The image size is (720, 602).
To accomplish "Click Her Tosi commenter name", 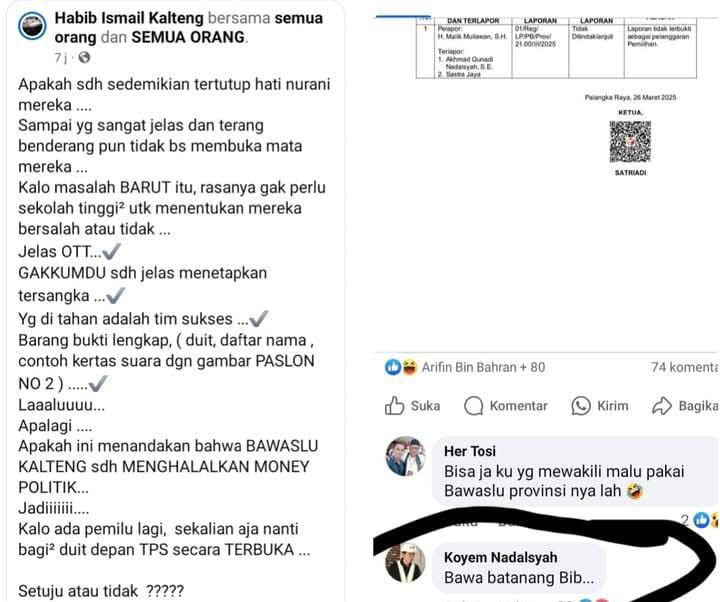I will [470, 451].
